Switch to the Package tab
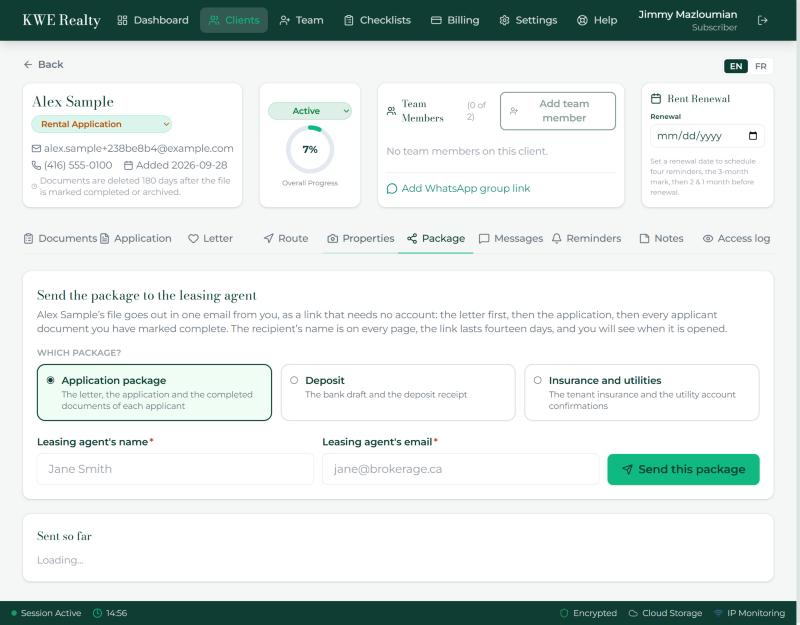The width and height of the screenshot is (800, 625). [436, 238]
